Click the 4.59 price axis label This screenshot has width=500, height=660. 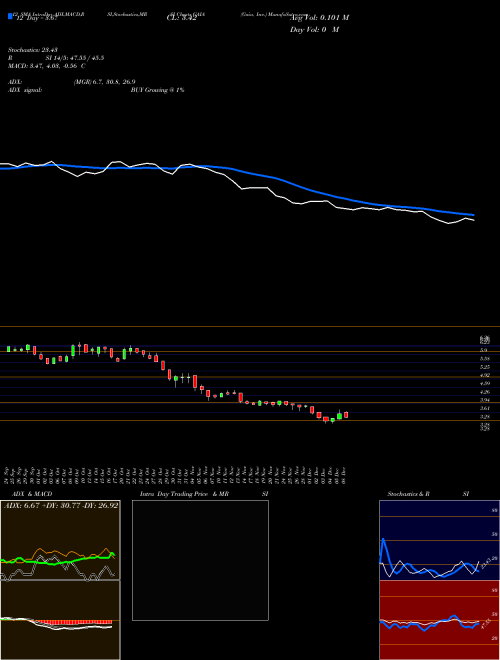coord(485,383)
